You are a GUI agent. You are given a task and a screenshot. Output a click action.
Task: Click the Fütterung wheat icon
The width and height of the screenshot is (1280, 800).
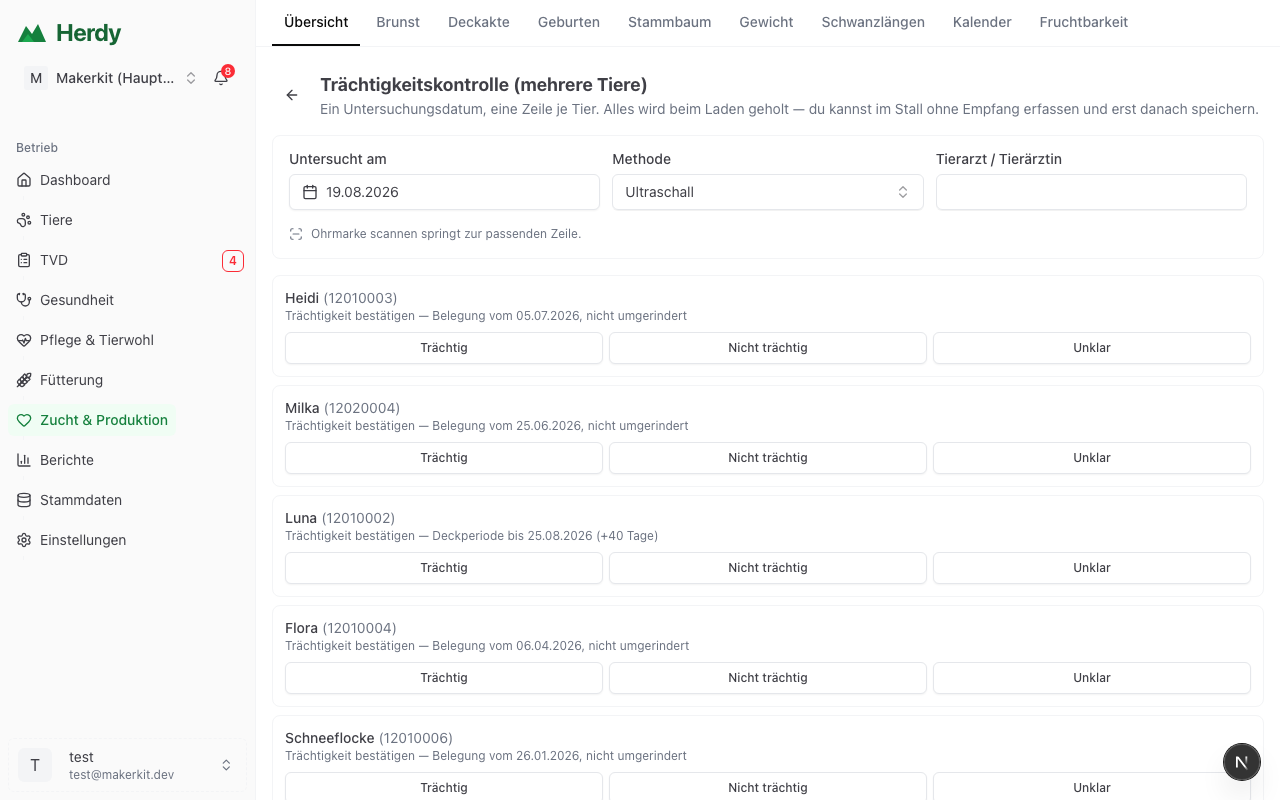pos(24,380)
